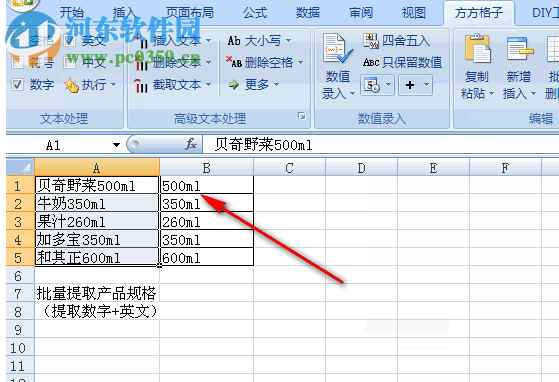Click the 新增插入 icon
The width and height of the screenshot is (559, 382).
coord(520,49)
